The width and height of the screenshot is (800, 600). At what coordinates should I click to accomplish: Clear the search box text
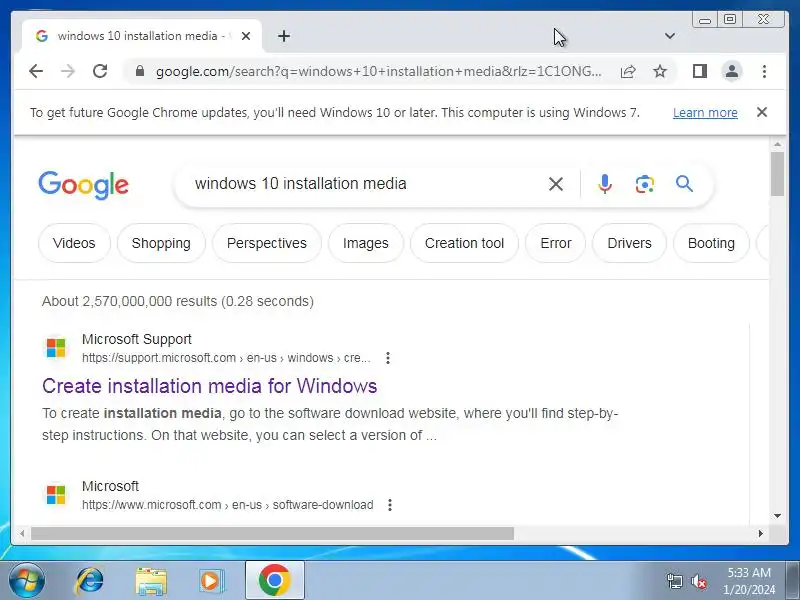(556, 184)
